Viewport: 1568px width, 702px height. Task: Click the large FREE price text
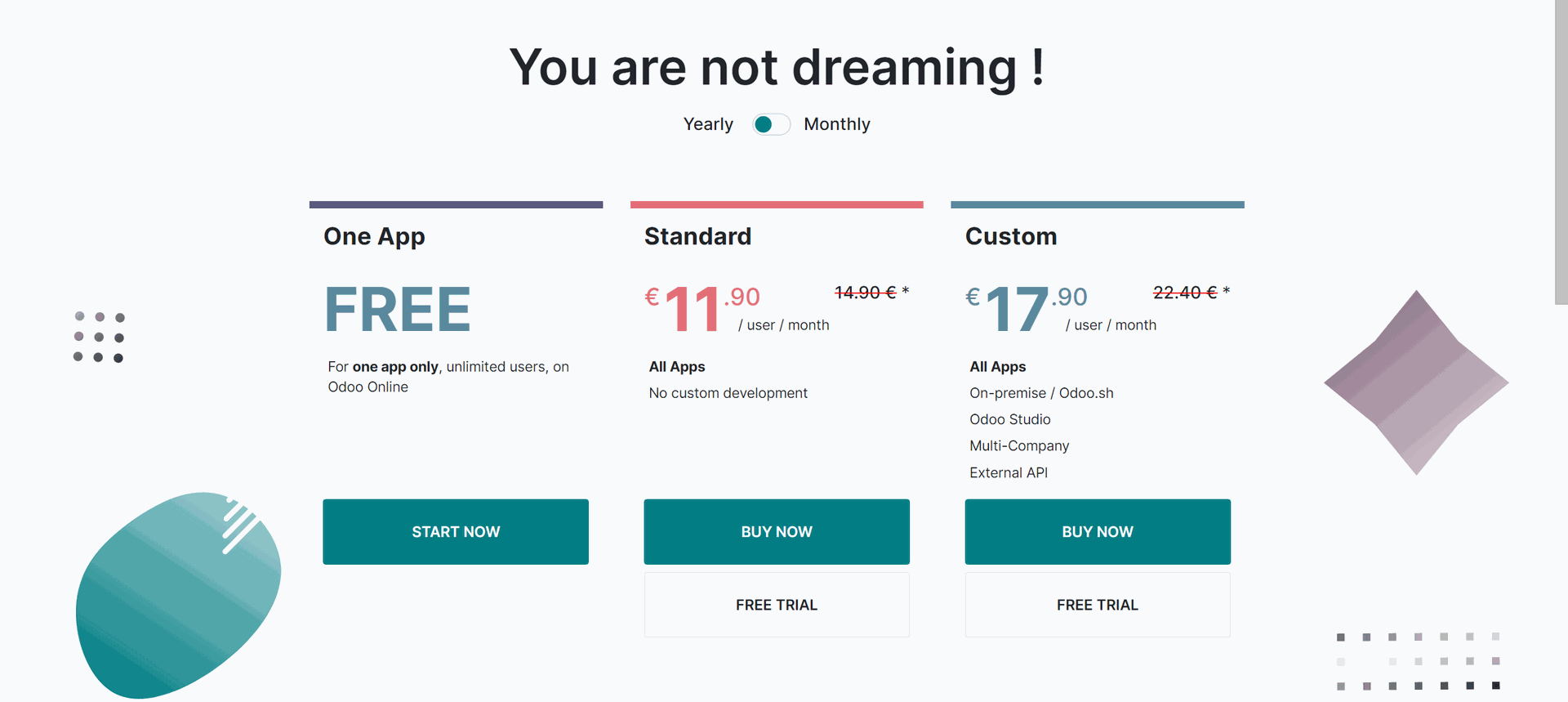point(398,310)
